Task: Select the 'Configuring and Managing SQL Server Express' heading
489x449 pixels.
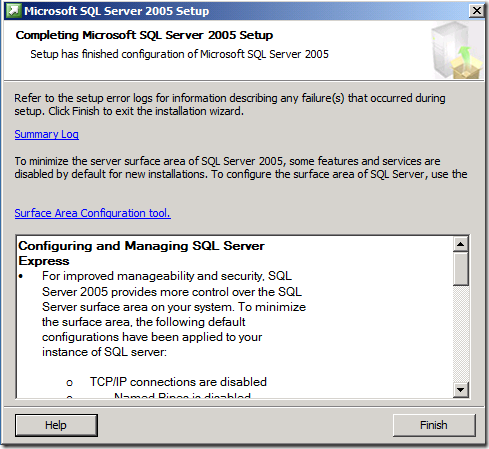Action: coord(141,253)
